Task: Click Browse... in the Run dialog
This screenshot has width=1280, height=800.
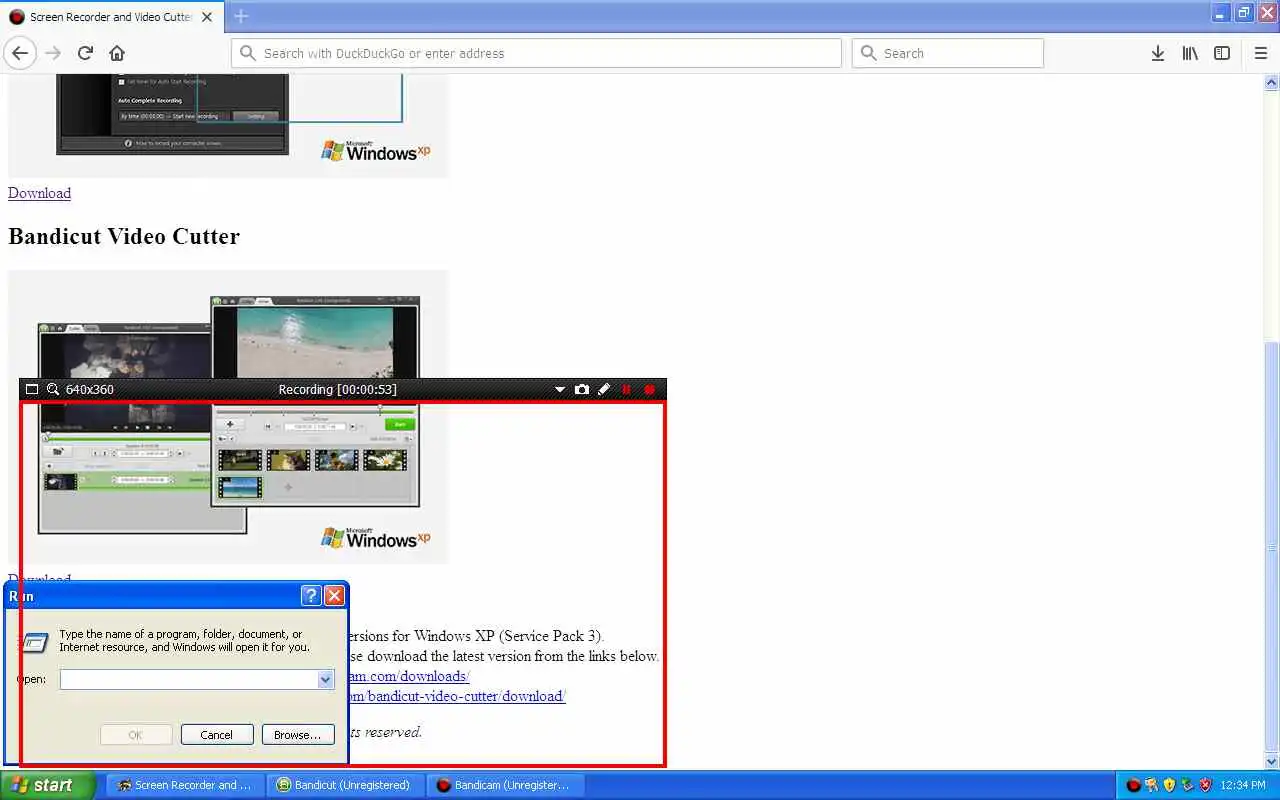Action: click(x=298, y=734)
